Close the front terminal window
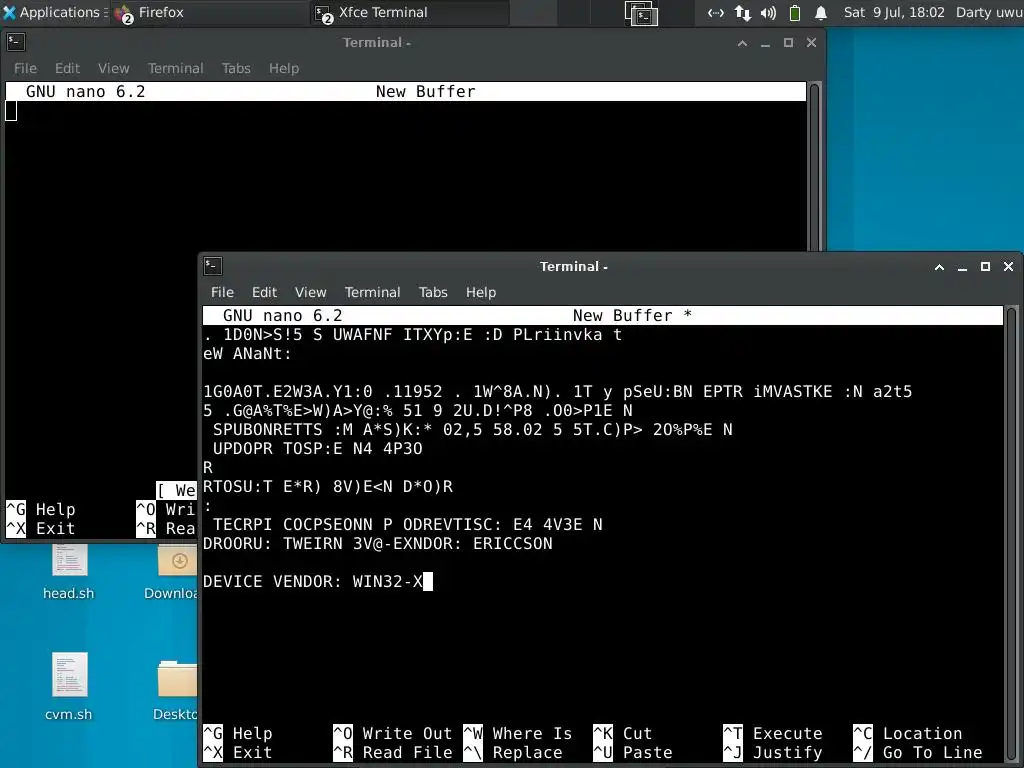Screen dimensions: 1024x768 (1008, 267)
